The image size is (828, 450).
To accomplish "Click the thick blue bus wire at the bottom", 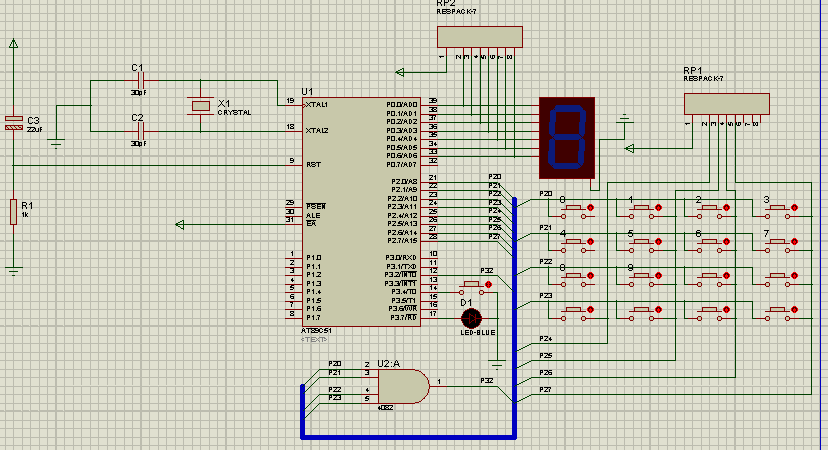I will click(408, 437).
